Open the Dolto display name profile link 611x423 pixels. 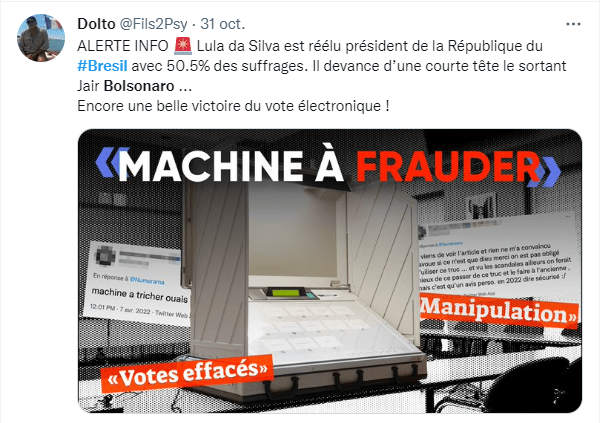tap(96, 24)
